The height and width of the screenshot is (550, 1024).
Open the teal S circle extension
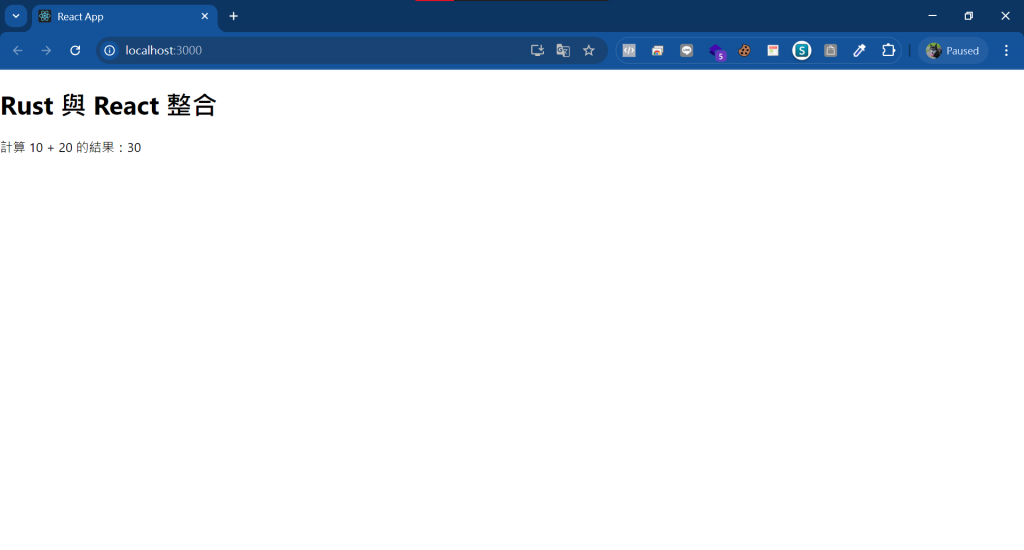point(802,50)
